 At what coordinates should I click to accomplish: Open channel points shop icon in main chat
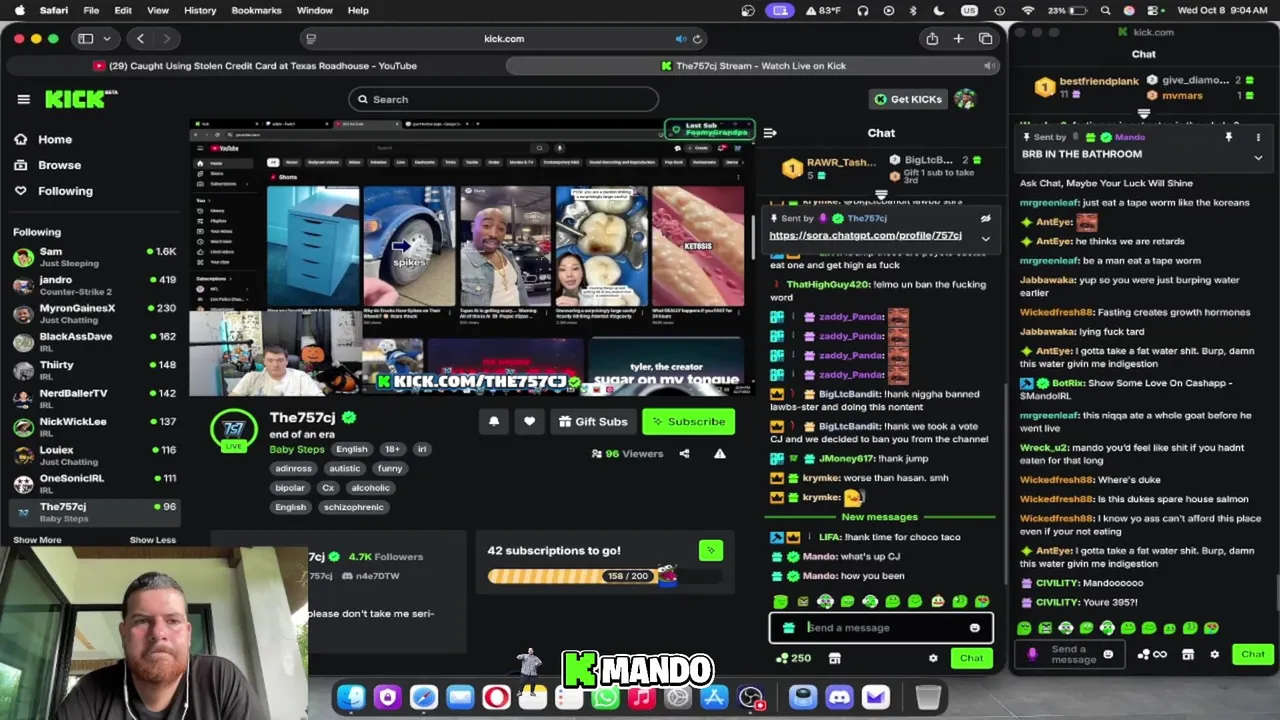[835, 658]
